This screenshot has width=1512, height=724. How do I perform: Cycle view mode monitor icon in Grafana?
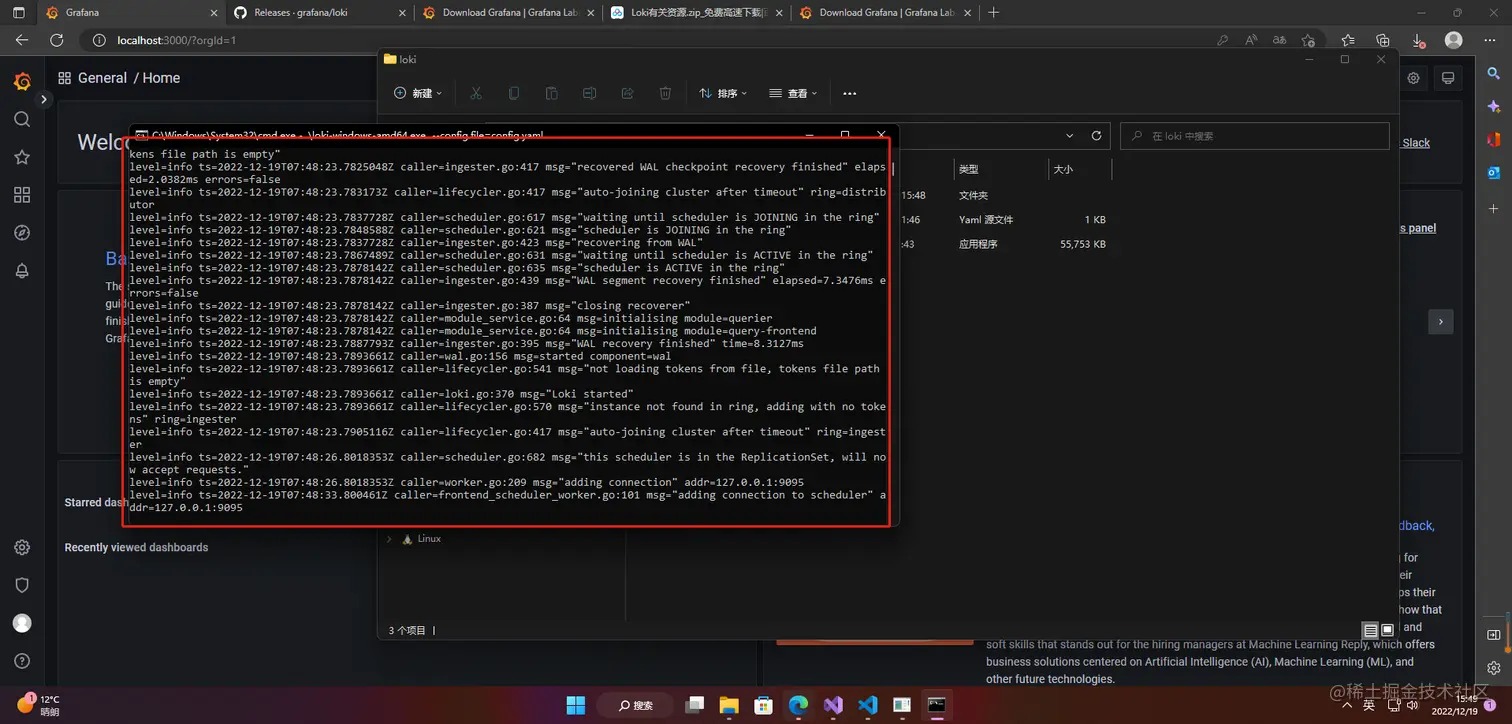click(1447, 78)
